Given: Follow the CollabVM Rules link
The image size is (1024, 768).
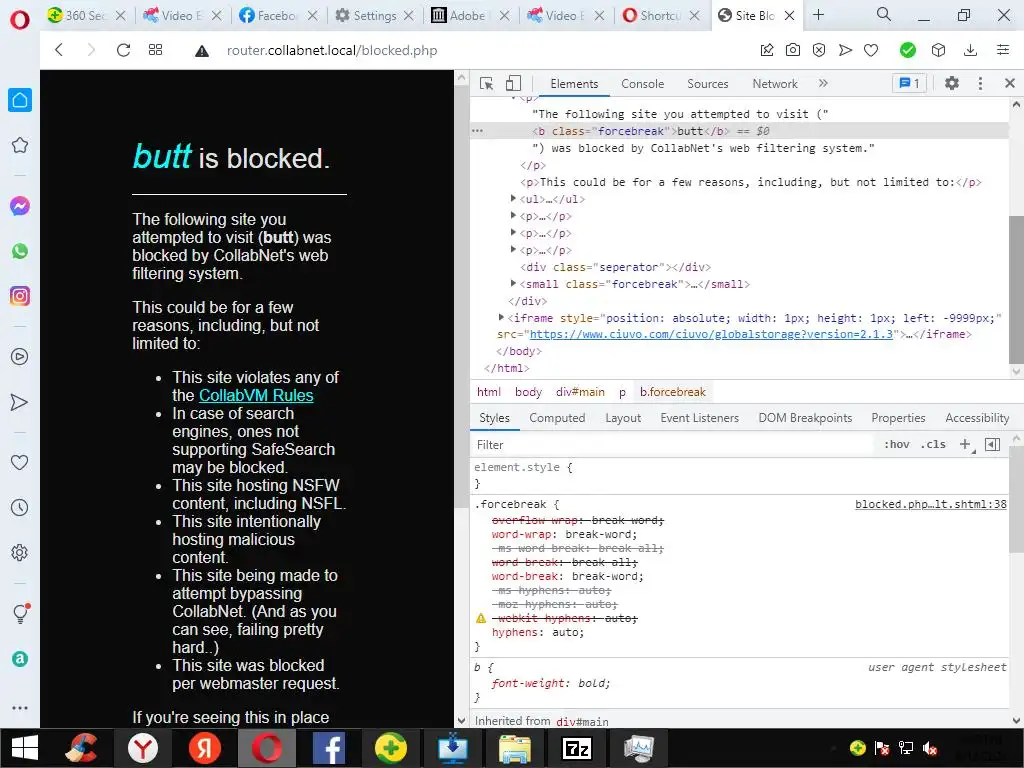Looking at the screenshot, I should click(256, 395).
